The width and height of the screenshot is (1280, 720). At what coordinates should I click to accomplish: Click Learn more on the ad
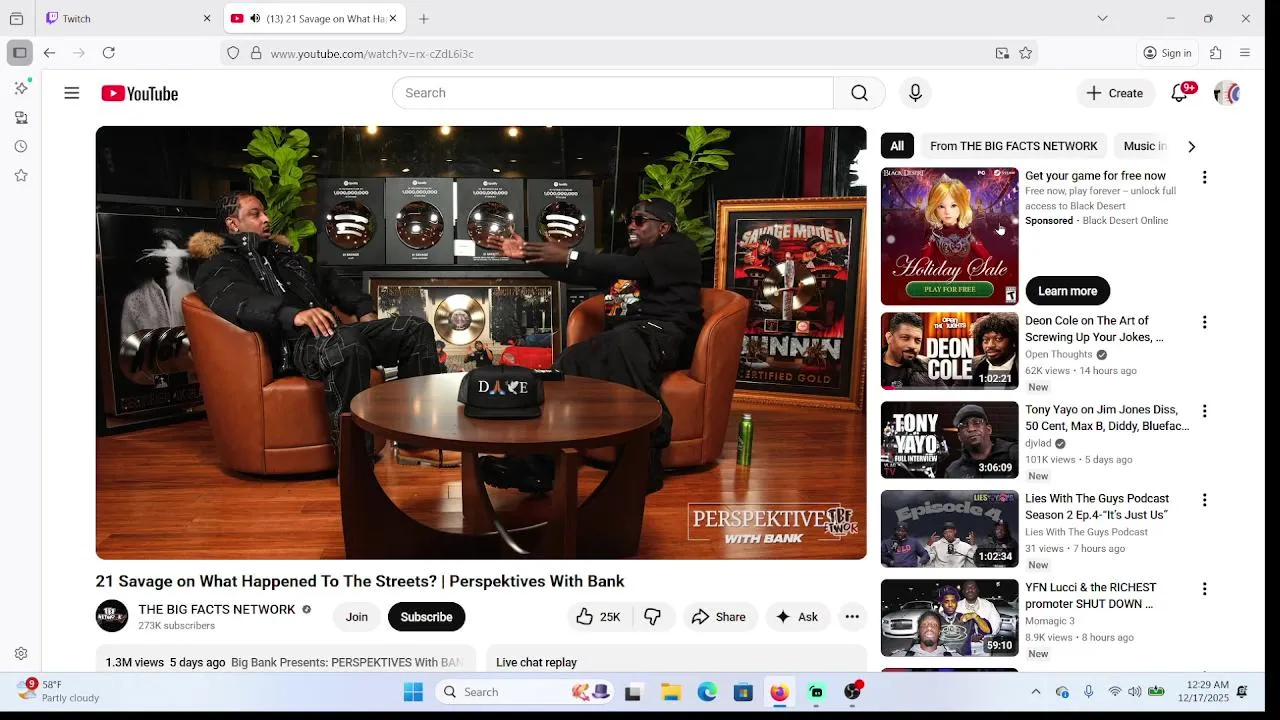[x=1067, y=291]
